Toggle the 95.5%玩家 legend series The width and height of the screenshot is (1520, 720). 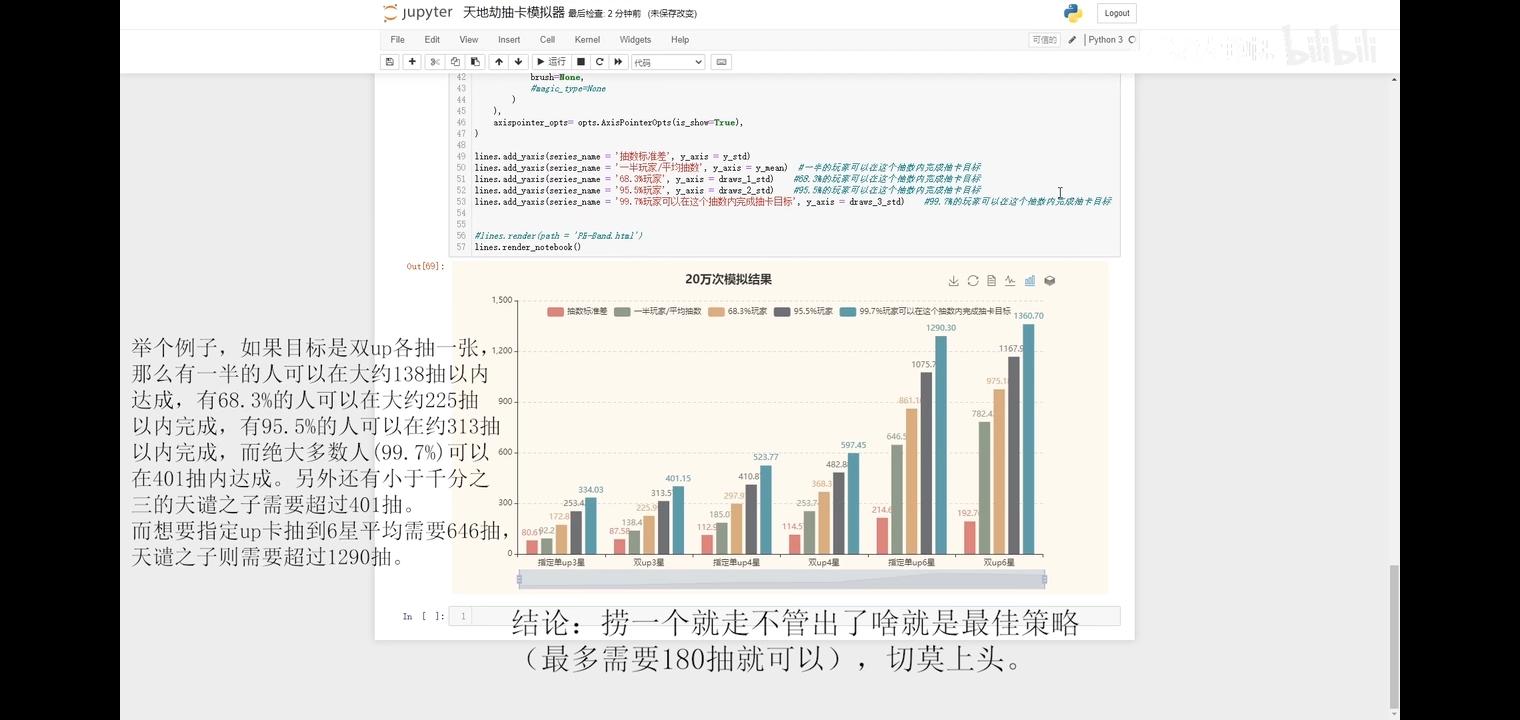pos(803,311)
